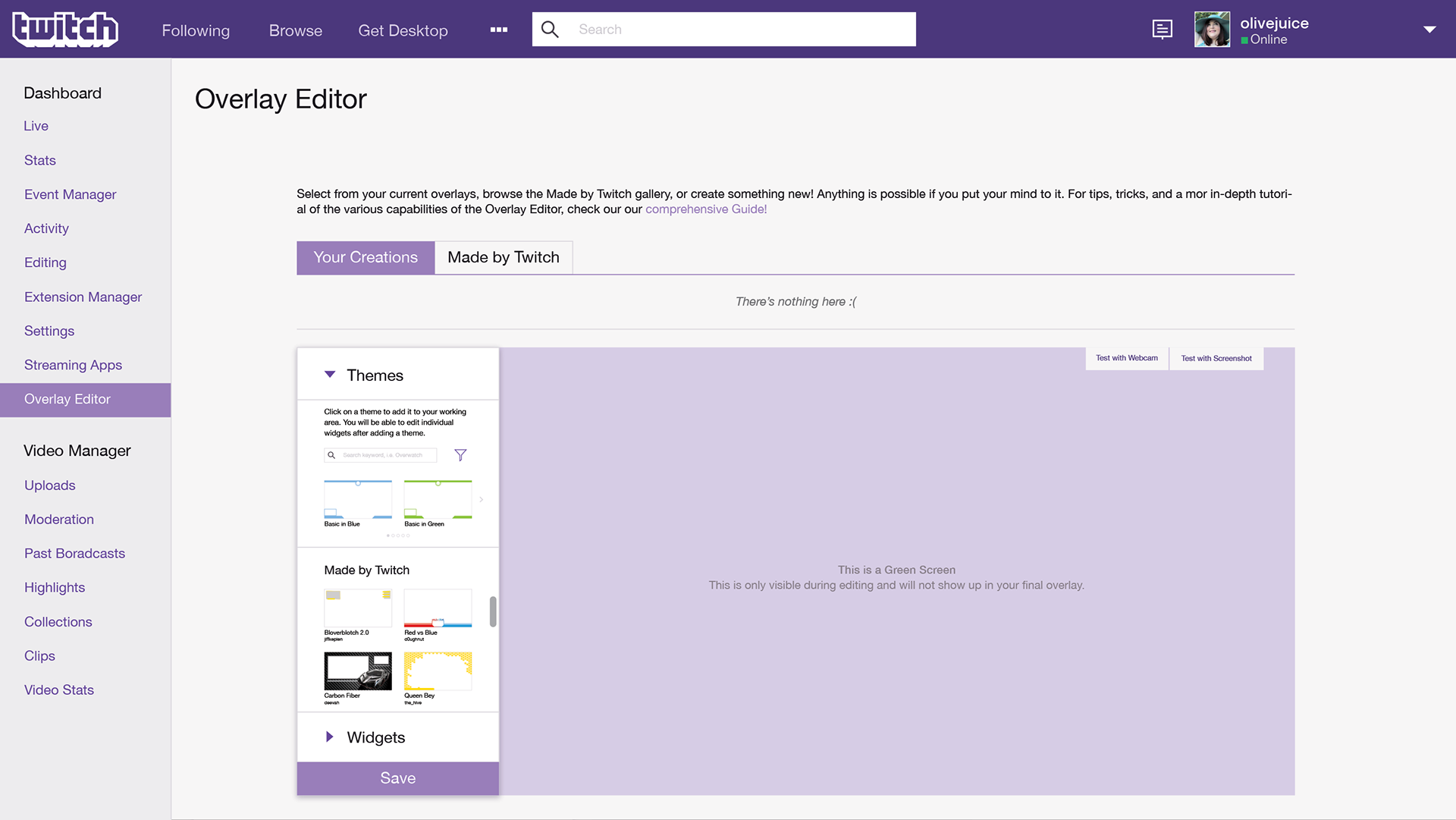
Task: Open the theme filter funnel icon
Action: tap(460, 455)
